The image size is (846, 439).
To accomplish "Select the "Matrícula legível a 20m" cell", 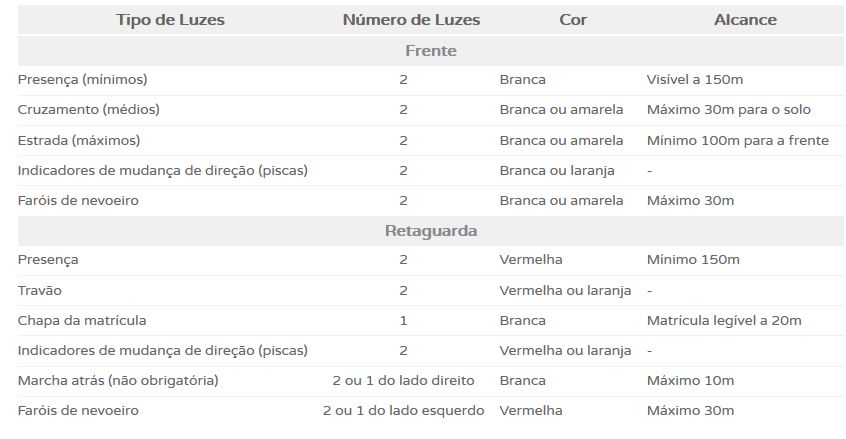I will pos(724,321).
